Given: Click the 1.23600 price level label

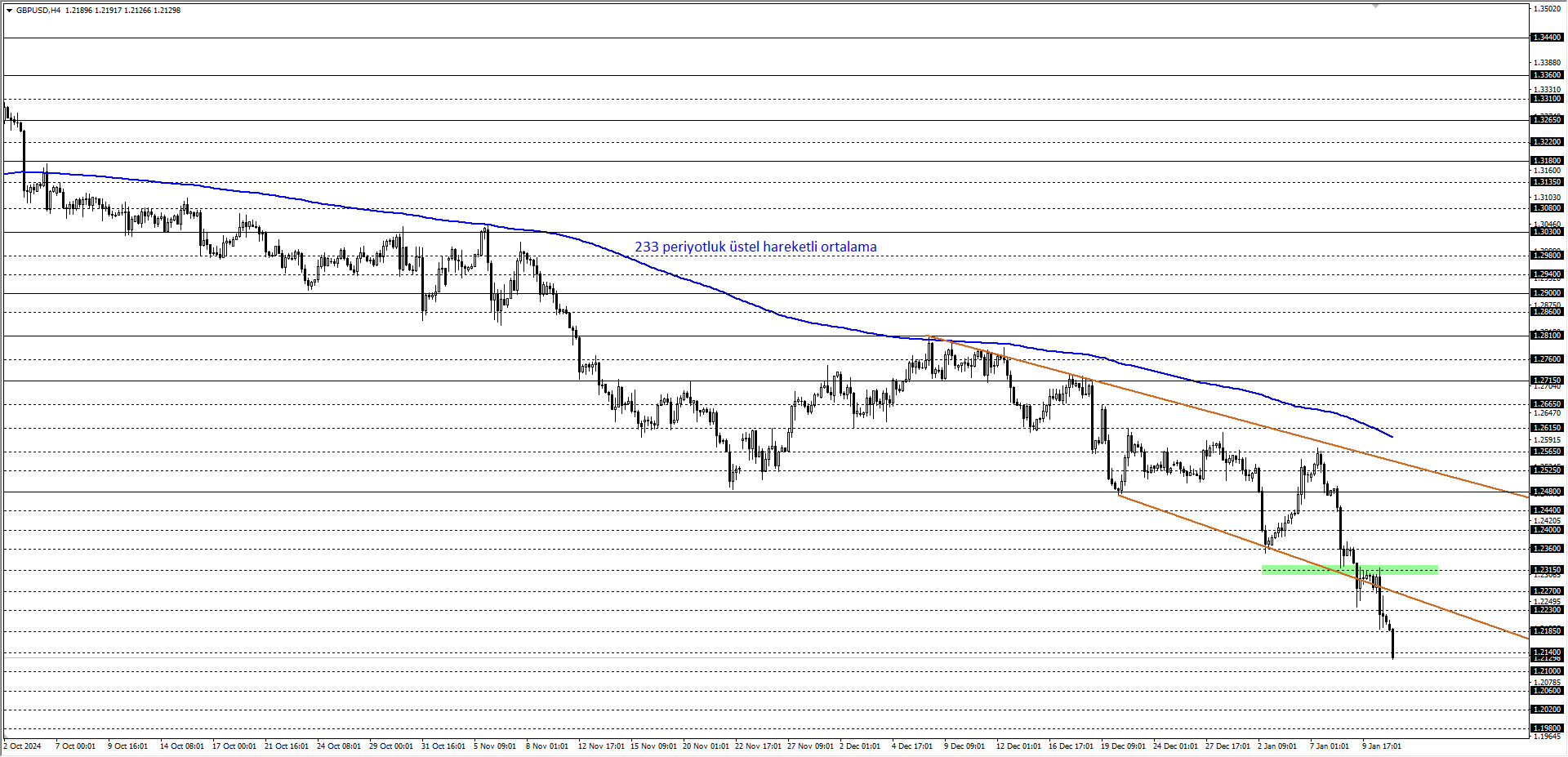Looking at the screenshot, I should point(1547,549).
